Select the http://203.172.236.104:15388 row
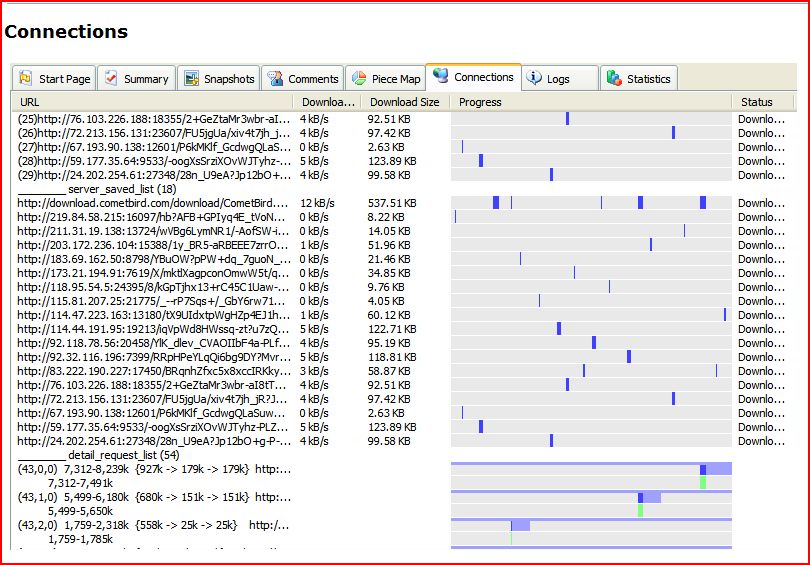The height and width of the screenshot is (565, 810). coord(403,245)
